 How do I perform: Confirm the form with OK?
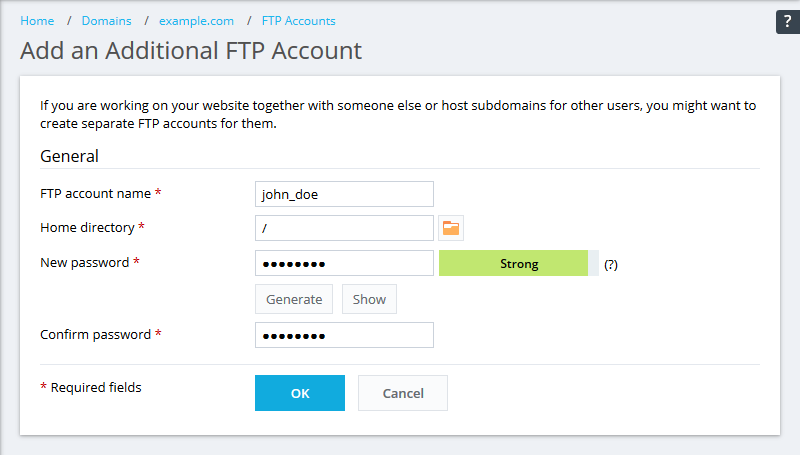point(300,393)
